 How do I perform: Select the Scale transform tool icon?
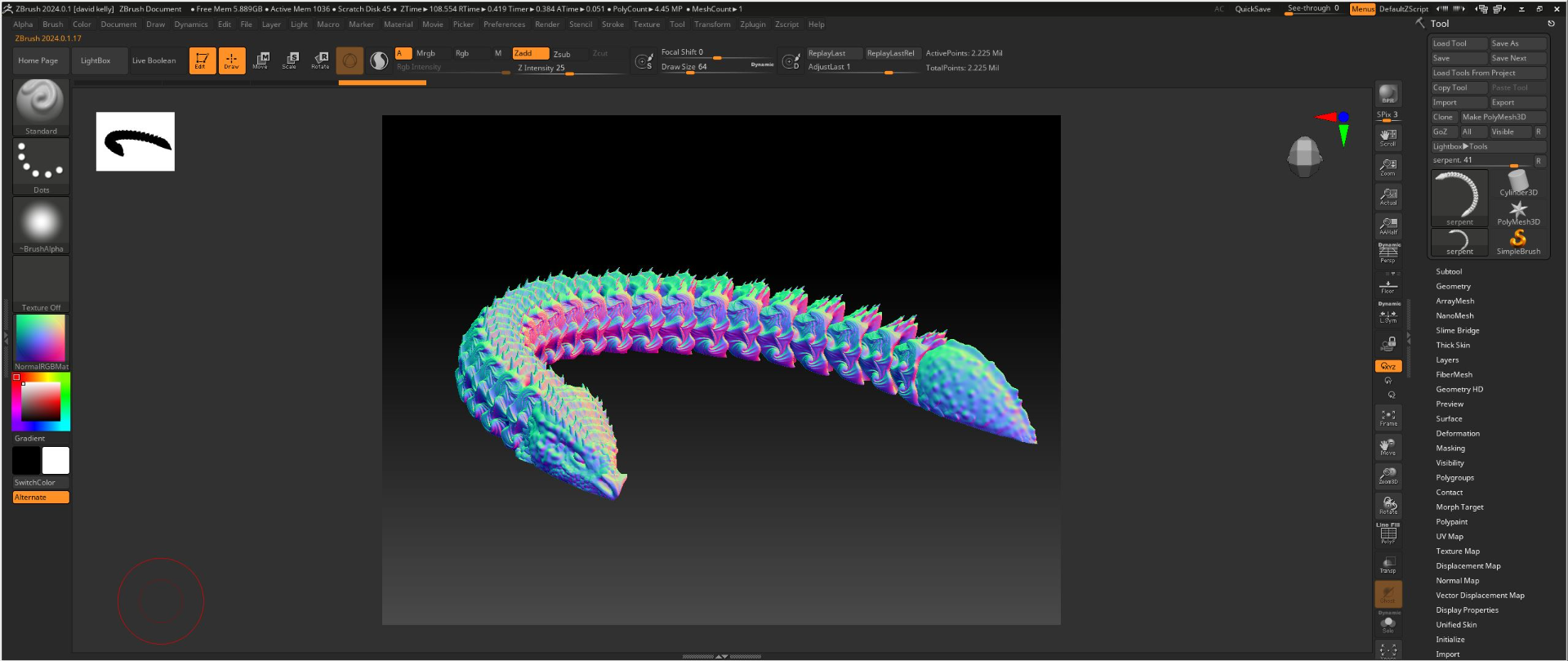[x=292, y=60]
